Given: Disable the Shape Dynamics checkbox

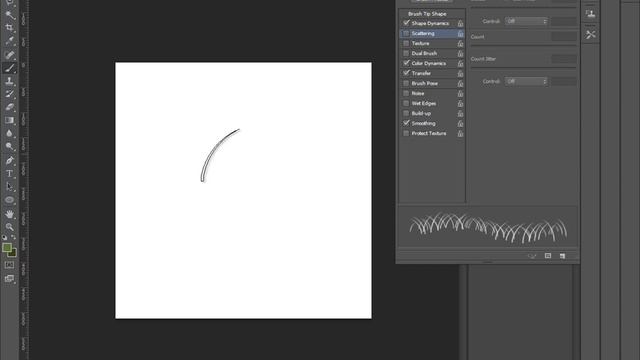Looking at the screenshot, I should point(406,23).
